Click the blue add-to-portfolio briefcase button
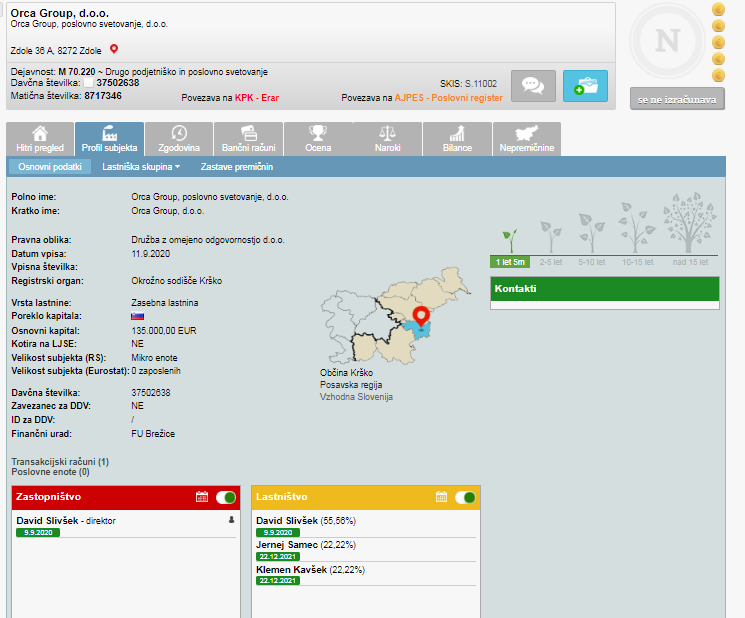 [x=585, y=86]
